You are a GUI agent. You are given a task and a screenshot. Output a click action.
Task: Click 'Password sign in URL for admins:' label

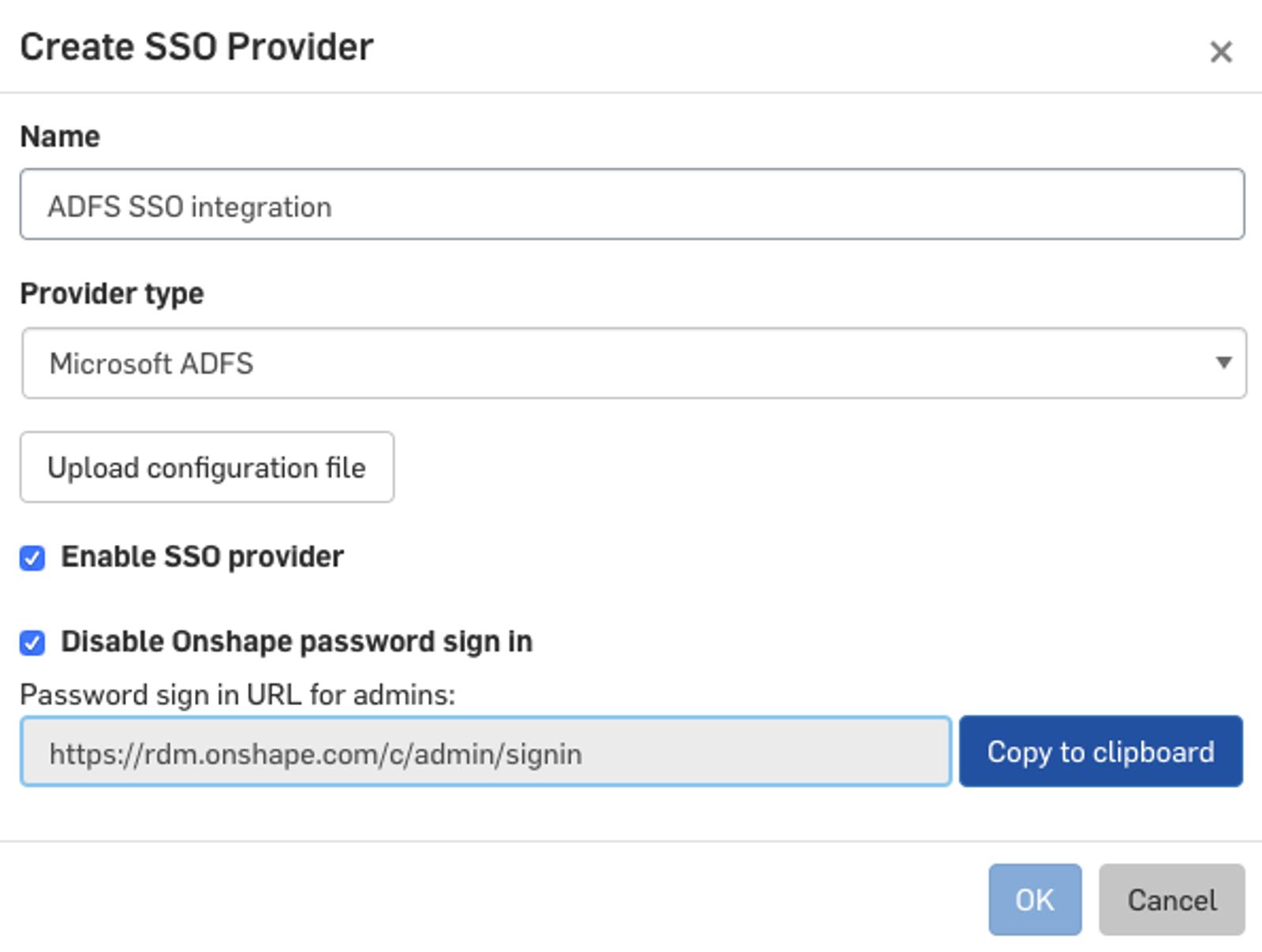tap(237, 695)
